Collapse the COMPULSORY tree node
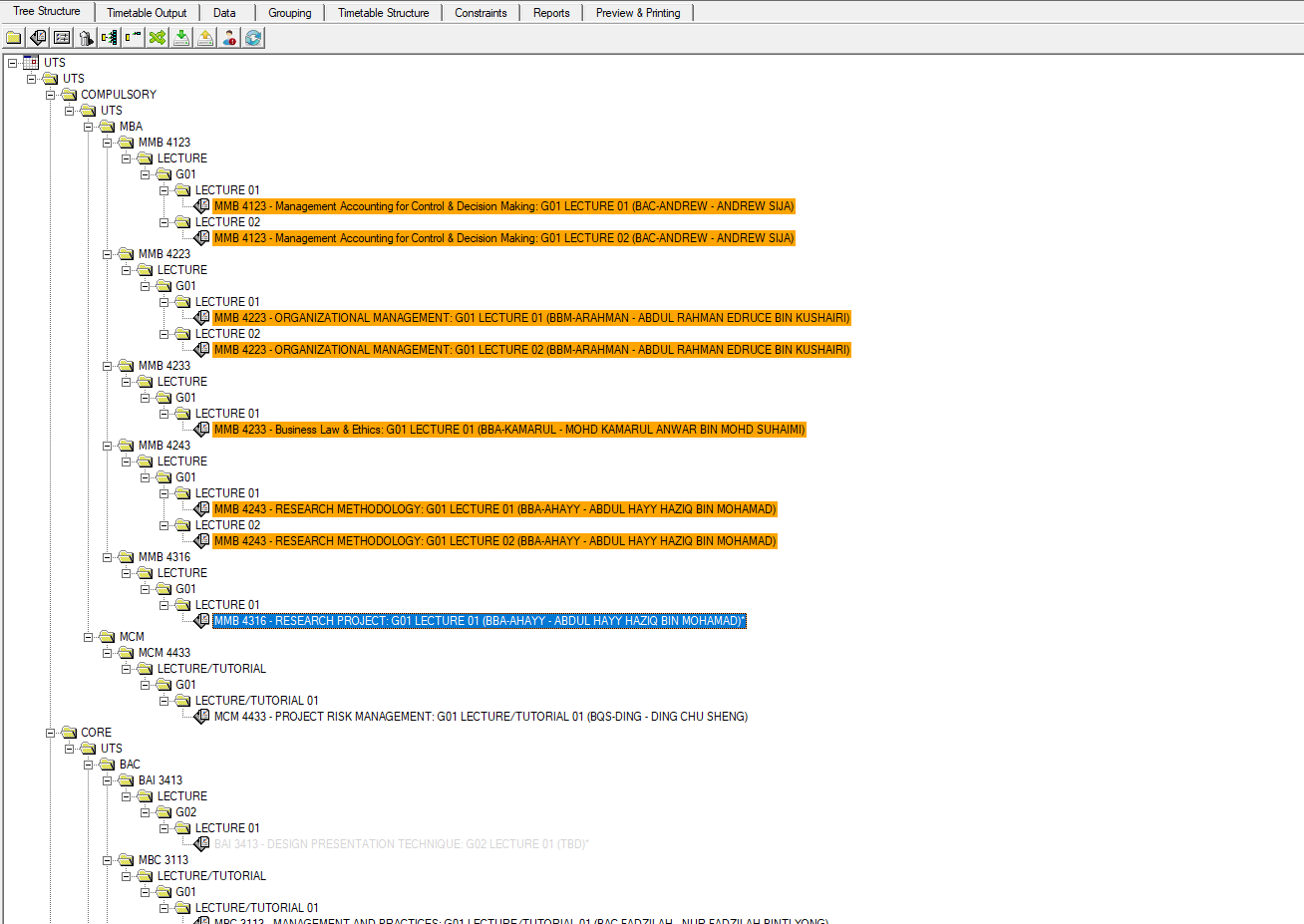Image resolution: width=1304 pixels, height=924 pixels. (50, 95)
